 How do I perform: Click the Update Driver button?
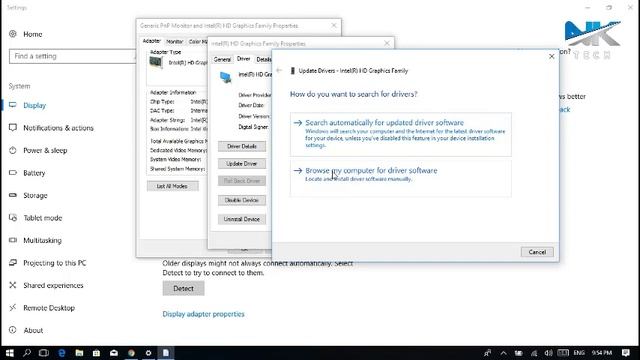[x=242, y=164]
